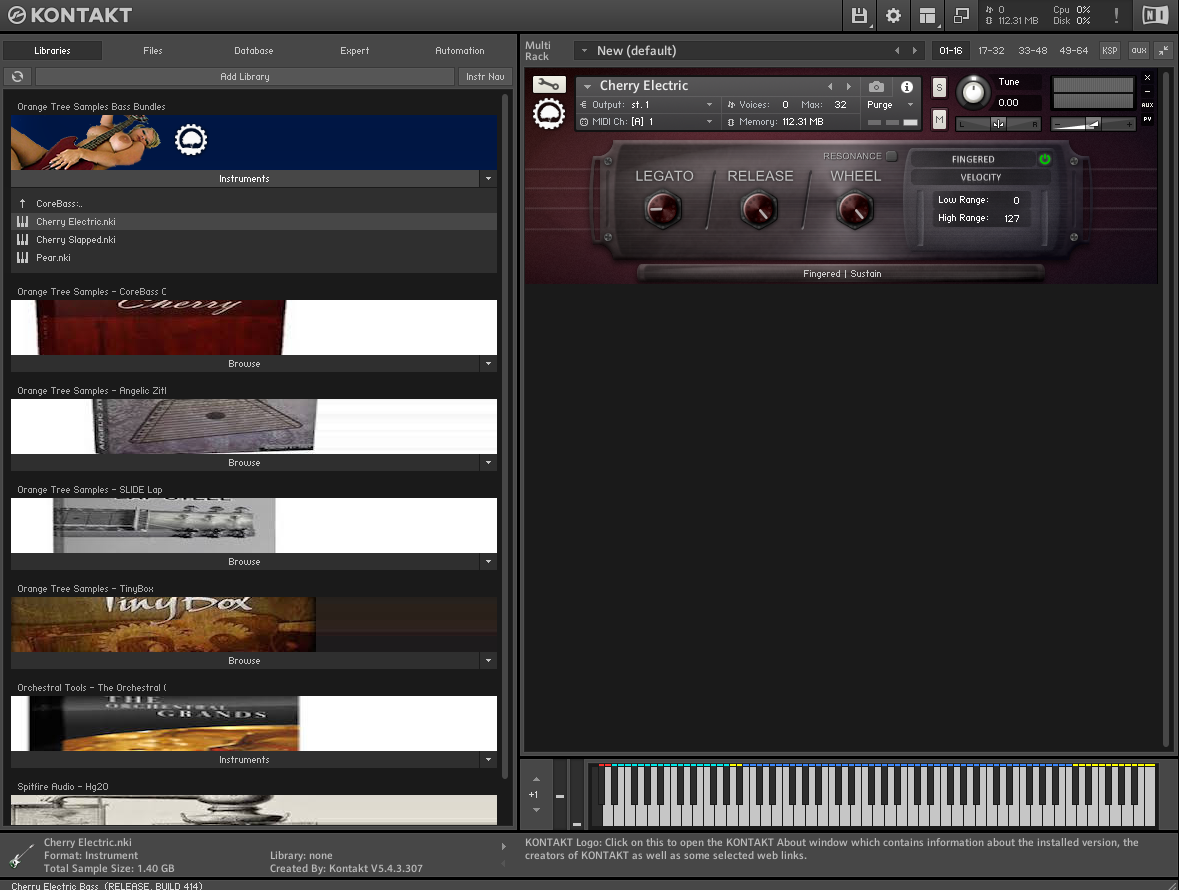Viewport: 1179px width, 890px height.
Task: Adjust the Tune knob
Action: pos(973,92)
